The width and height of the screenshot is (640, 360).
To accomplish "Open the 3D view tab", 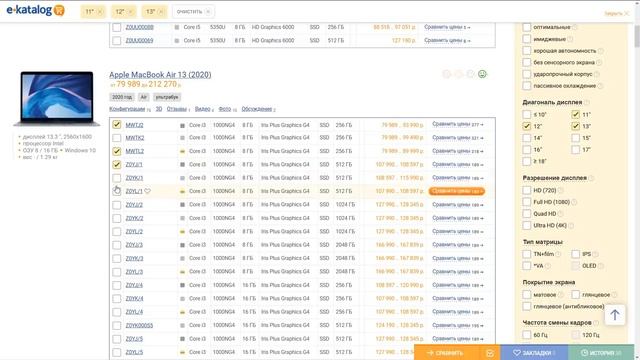I will coord(159,109).
